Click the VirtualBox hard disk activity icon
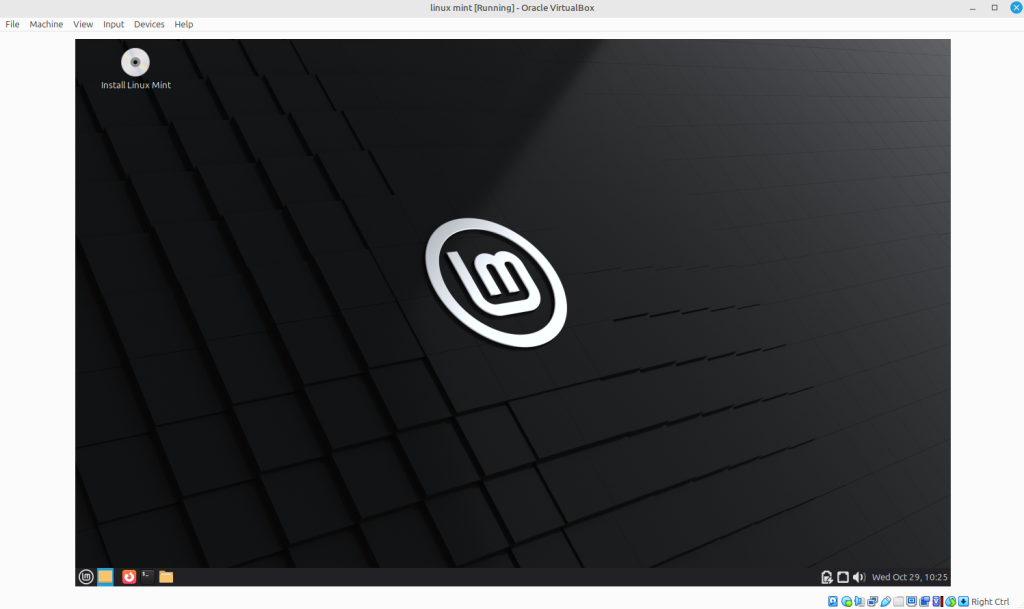The width and height of the screenshot is (1024, 609). coord(833,601)
